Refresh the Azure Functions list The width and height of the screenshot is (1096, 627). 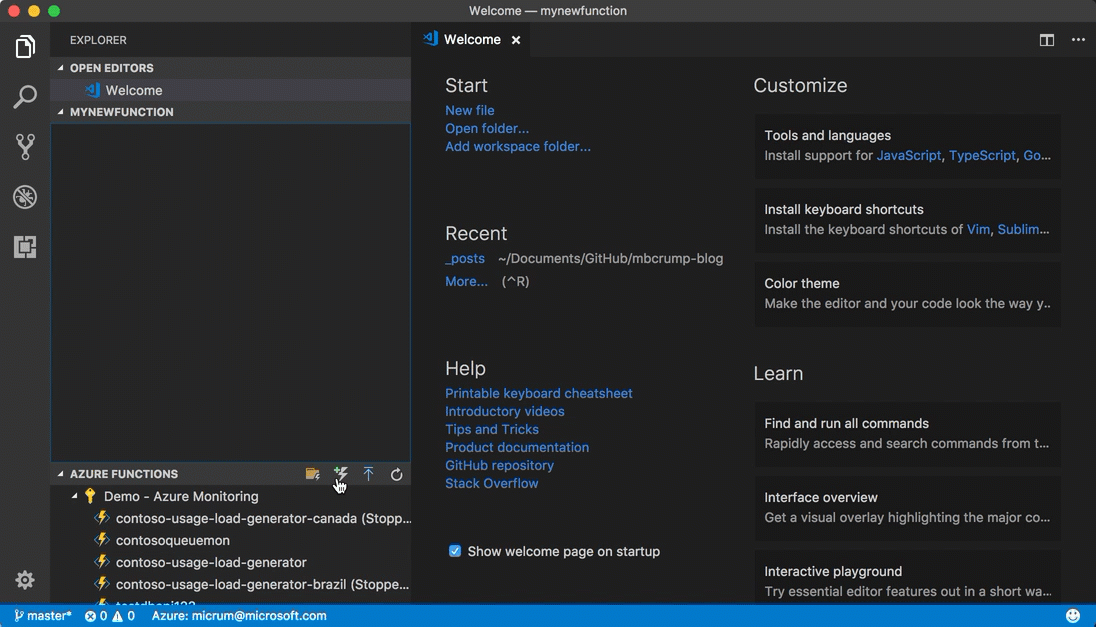pyautogui.click(x=397, y=474)
